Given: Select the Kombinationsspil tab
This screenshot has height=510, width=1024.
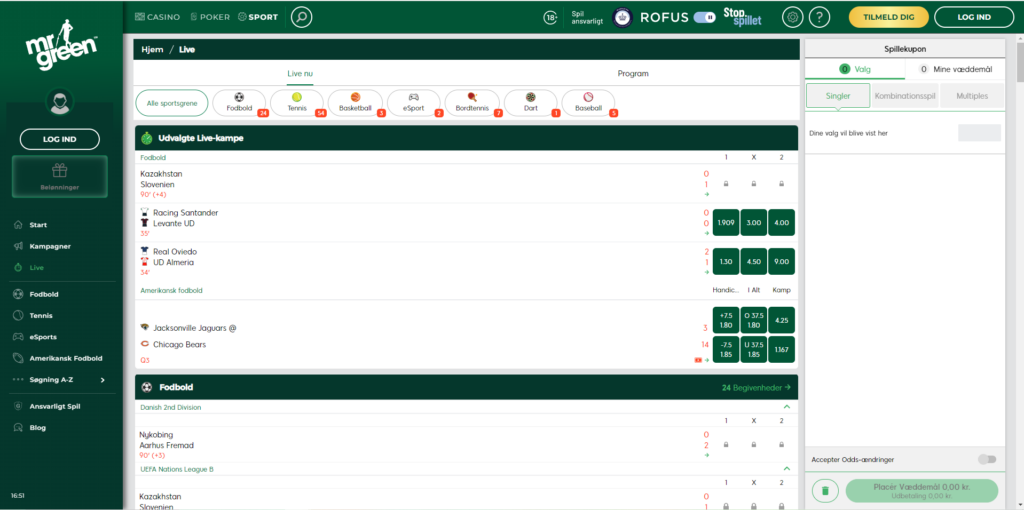Looking at the screenshot, I should [x=905, y=96].
